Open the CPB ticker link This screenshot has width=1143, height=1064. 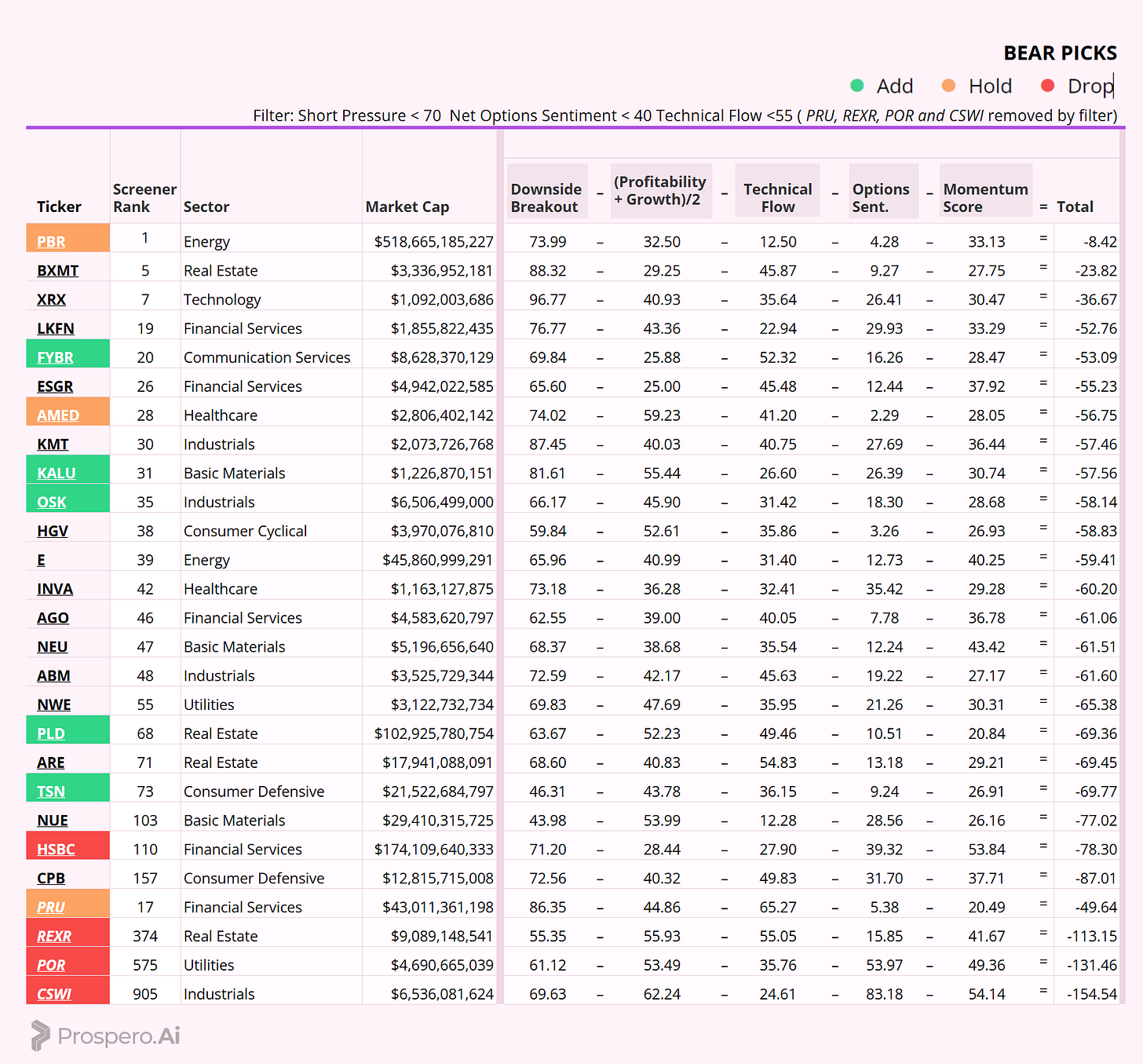click(x=51, y=879)
